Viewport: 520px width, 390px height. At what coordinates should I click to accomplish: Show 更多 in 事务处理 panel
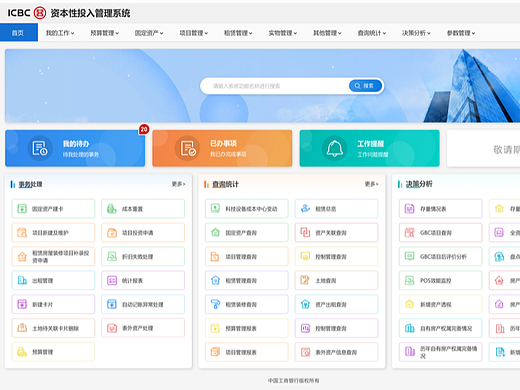pos(178,184)
